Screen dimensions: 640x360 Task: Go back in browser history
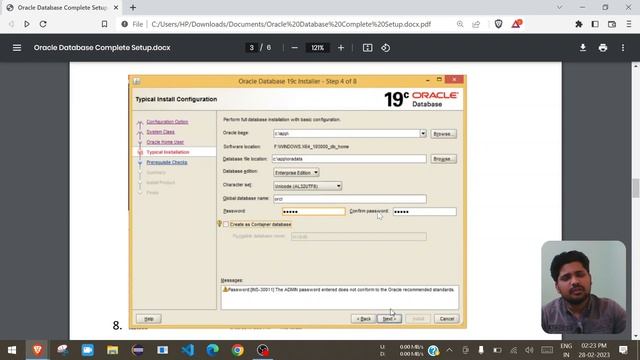11,24
